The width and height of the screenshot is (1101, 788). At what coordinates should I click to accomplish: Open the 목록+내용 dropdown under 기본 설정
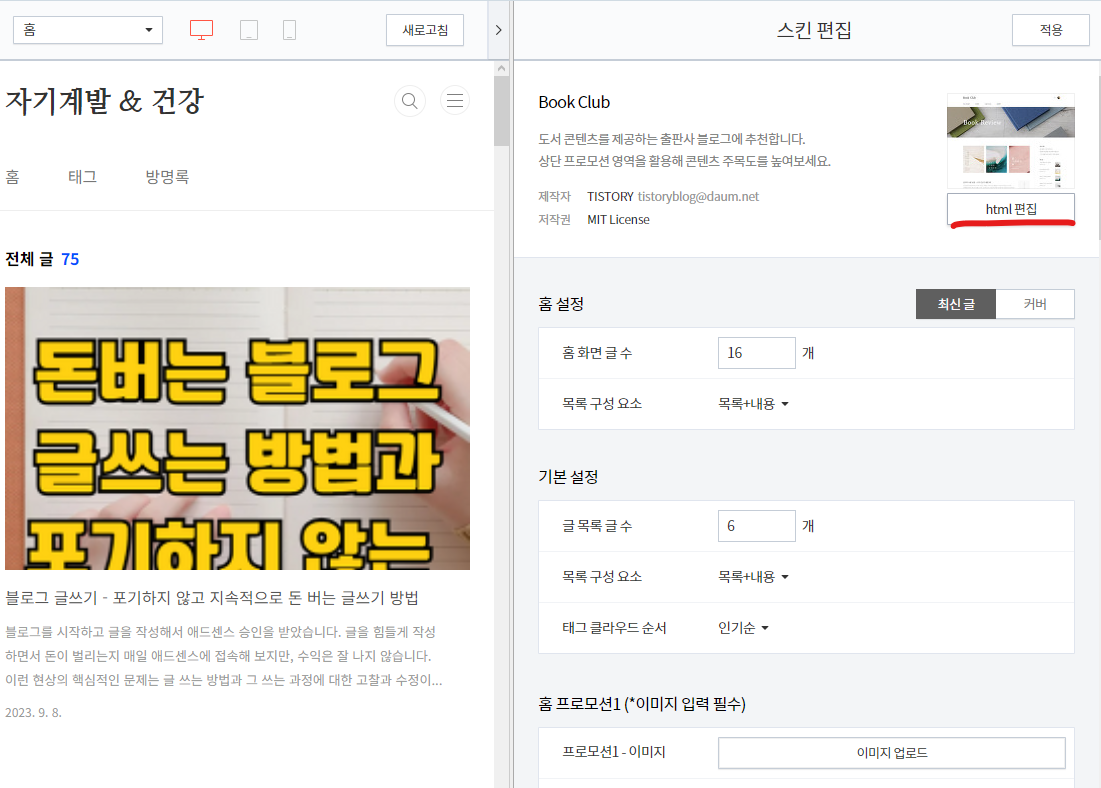(754, 577)
